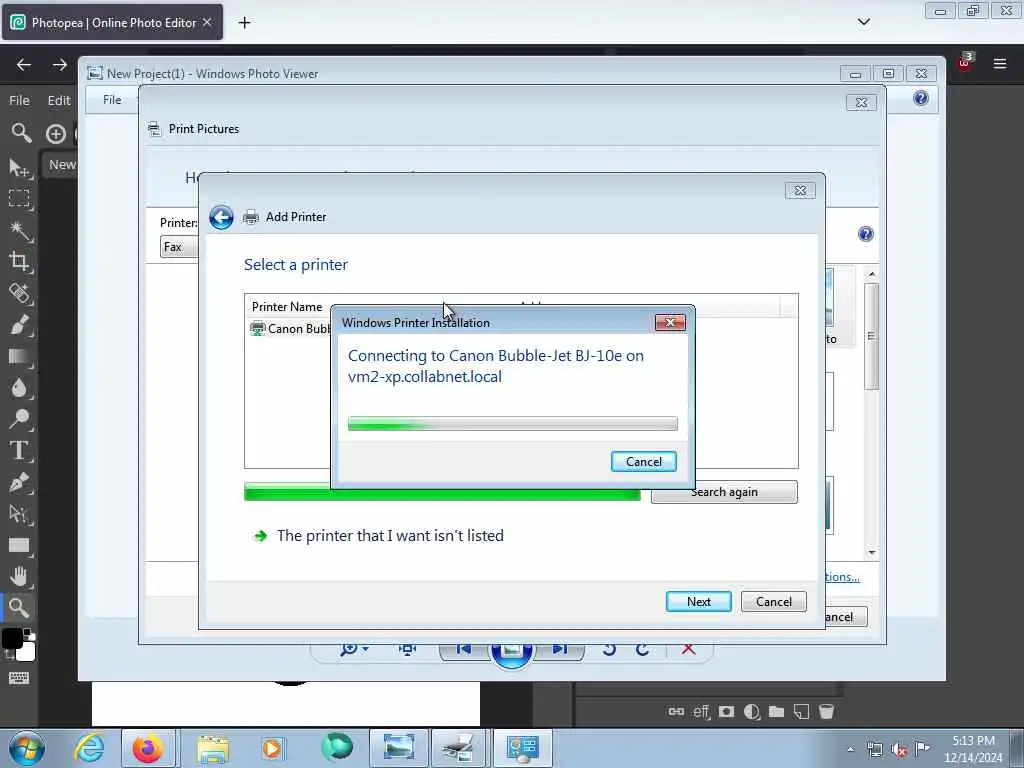The image size is (1024, 768).
Task: Select the Spot Healing Brush tool
Action: click(x=19, y=293)
